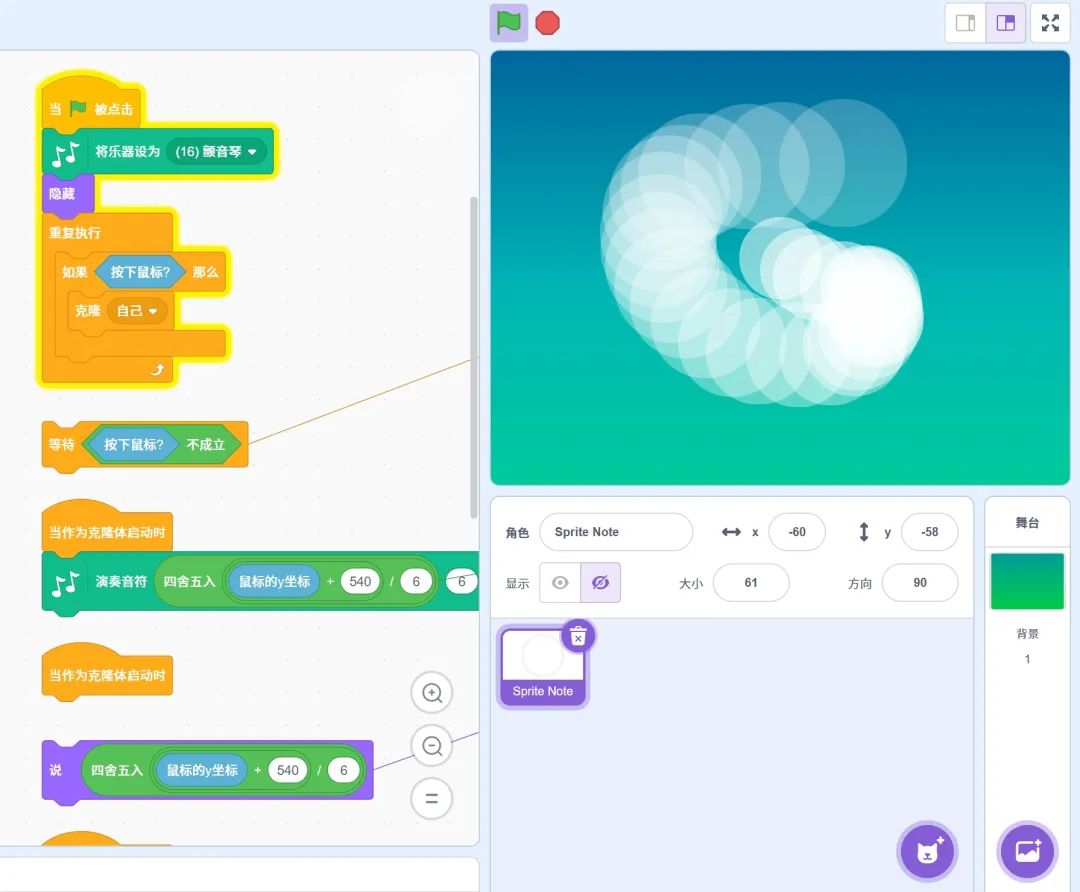Click the 克隆 create clone block

coord(87,311)
